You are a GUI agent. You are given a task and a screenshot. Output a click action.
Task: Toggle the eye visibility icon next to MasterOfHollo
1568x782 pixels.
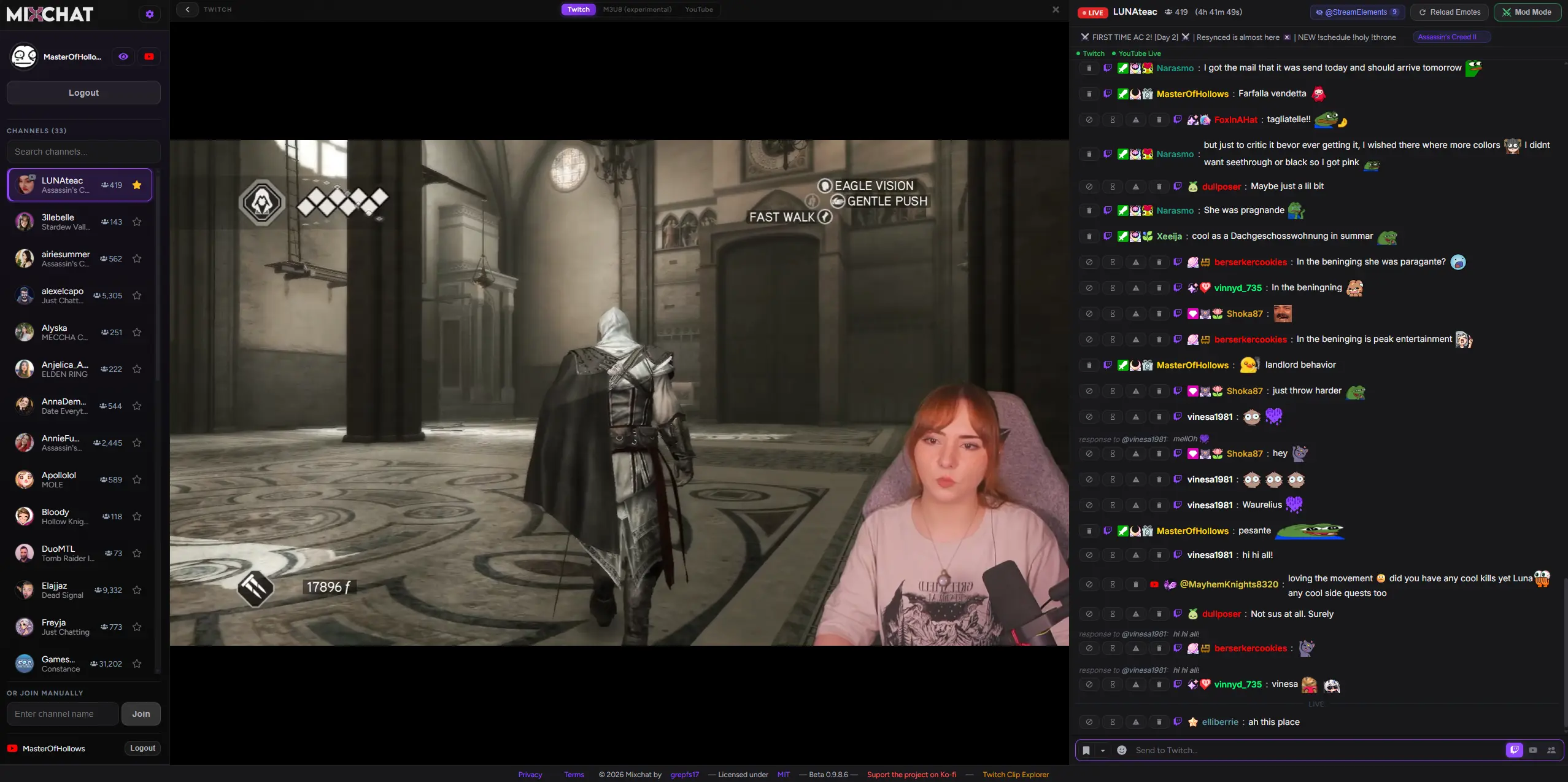click(x=123, y=56)
